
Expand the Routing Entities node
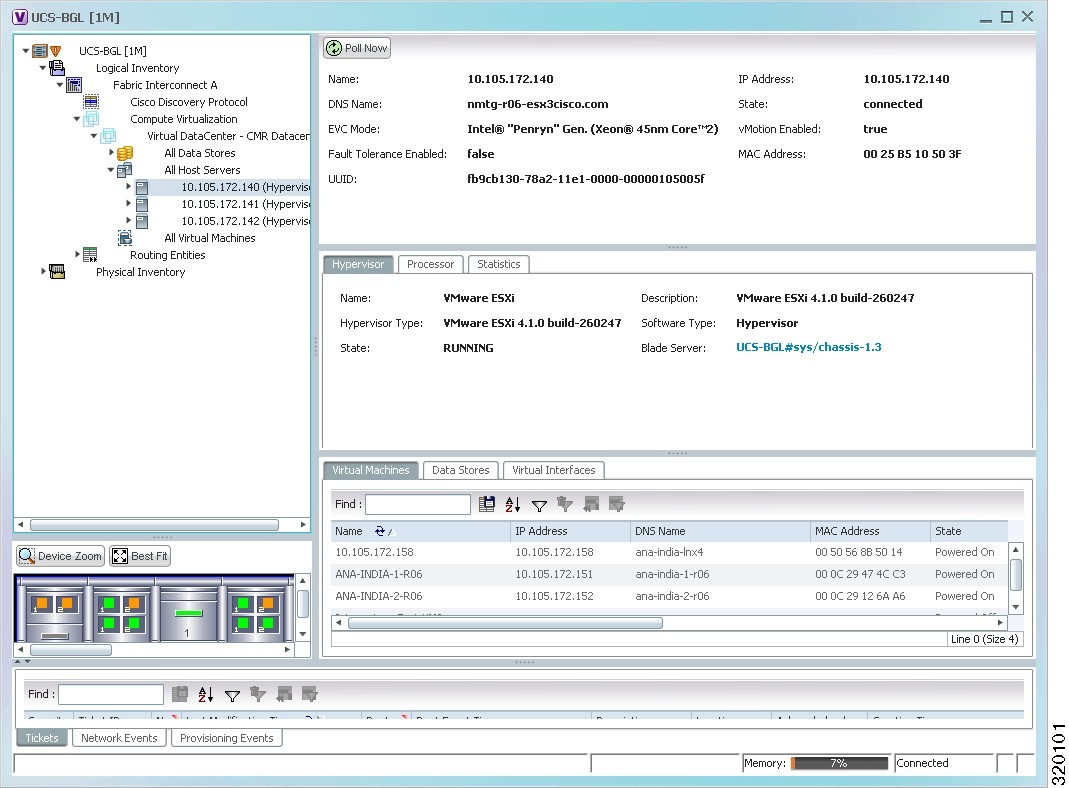pos(77,254)
